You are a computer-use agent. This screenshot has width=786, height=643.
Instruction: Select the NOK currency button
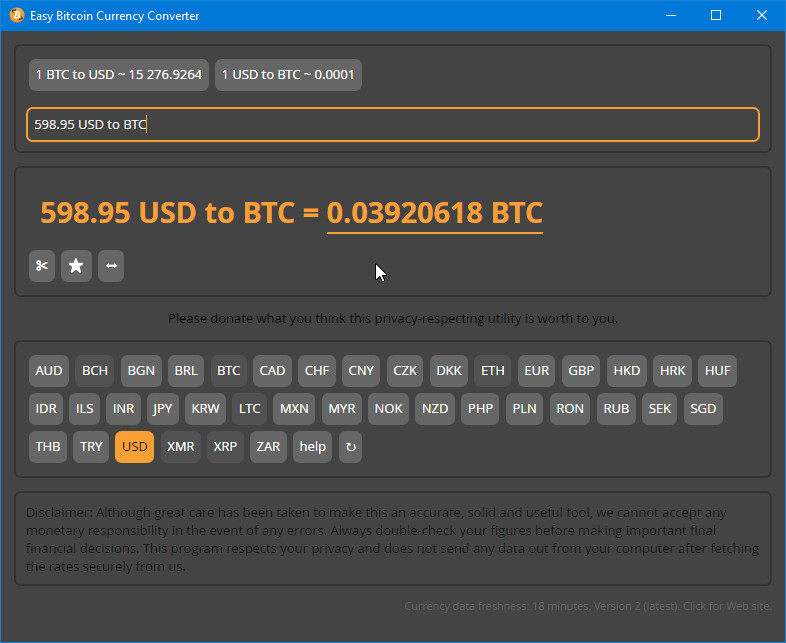pyautogui.click(x=388, y=409)
